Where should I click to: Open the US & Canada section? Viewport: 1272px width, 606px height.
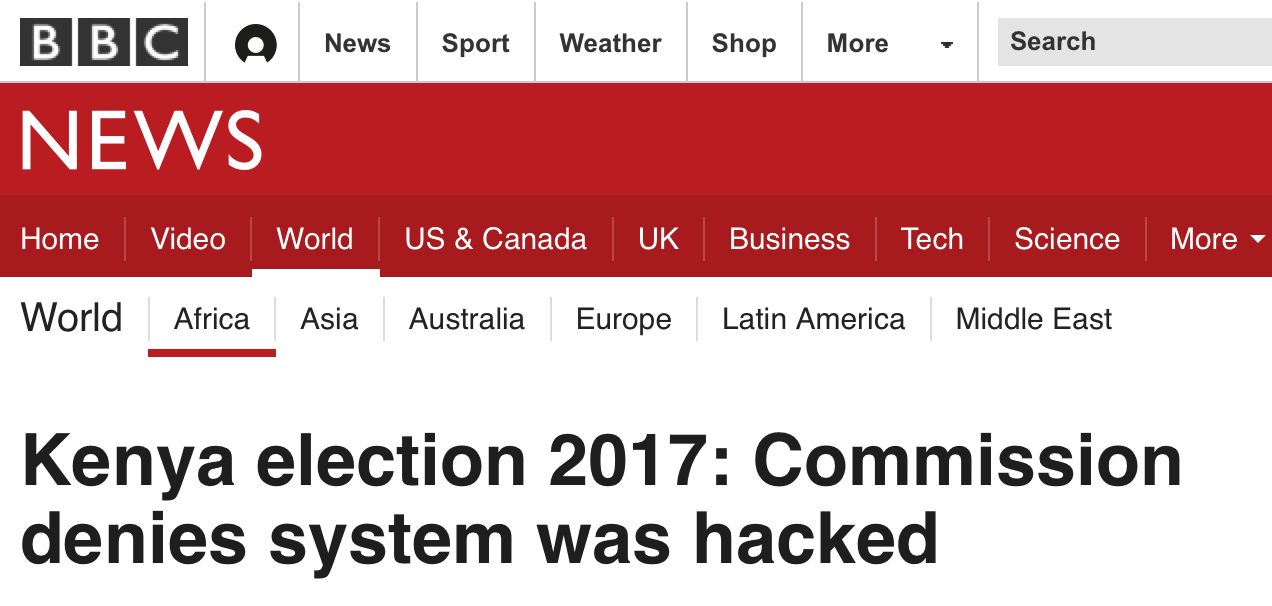(x=495, y=240)
